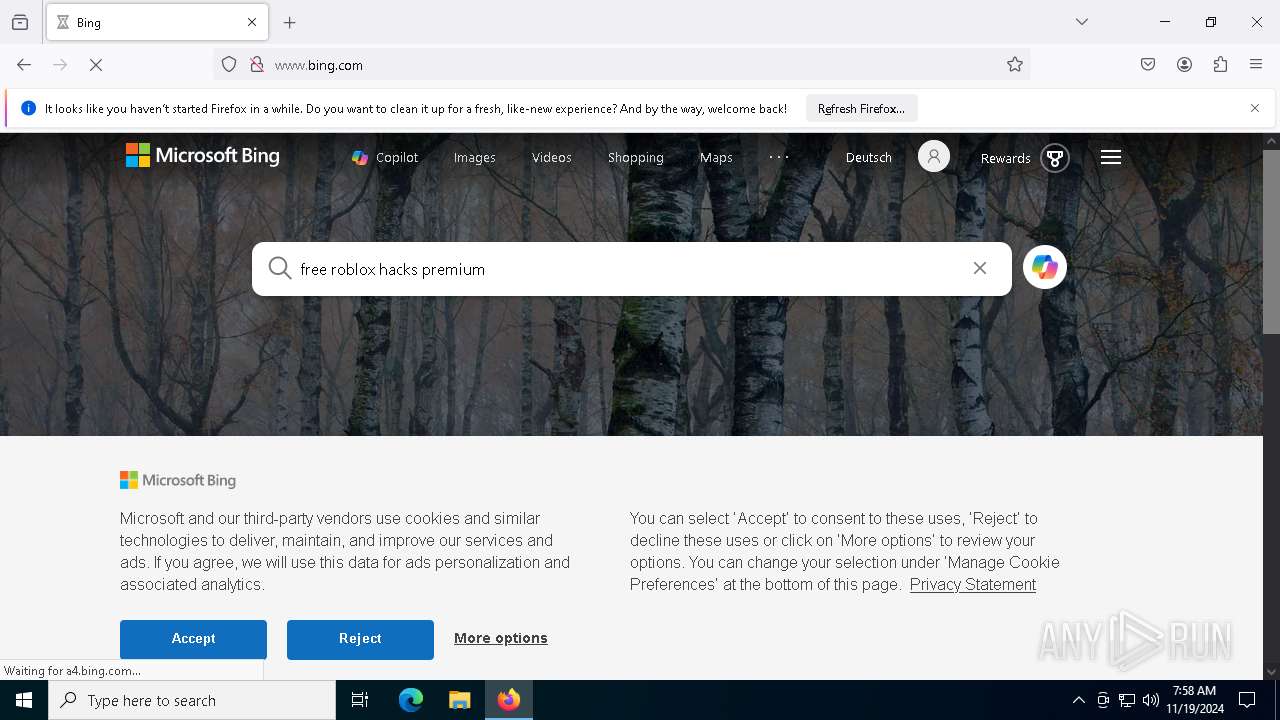Screen dimensions: 1280x720
Task: Open the Privacy Statement link
Action: click(973, 584)
